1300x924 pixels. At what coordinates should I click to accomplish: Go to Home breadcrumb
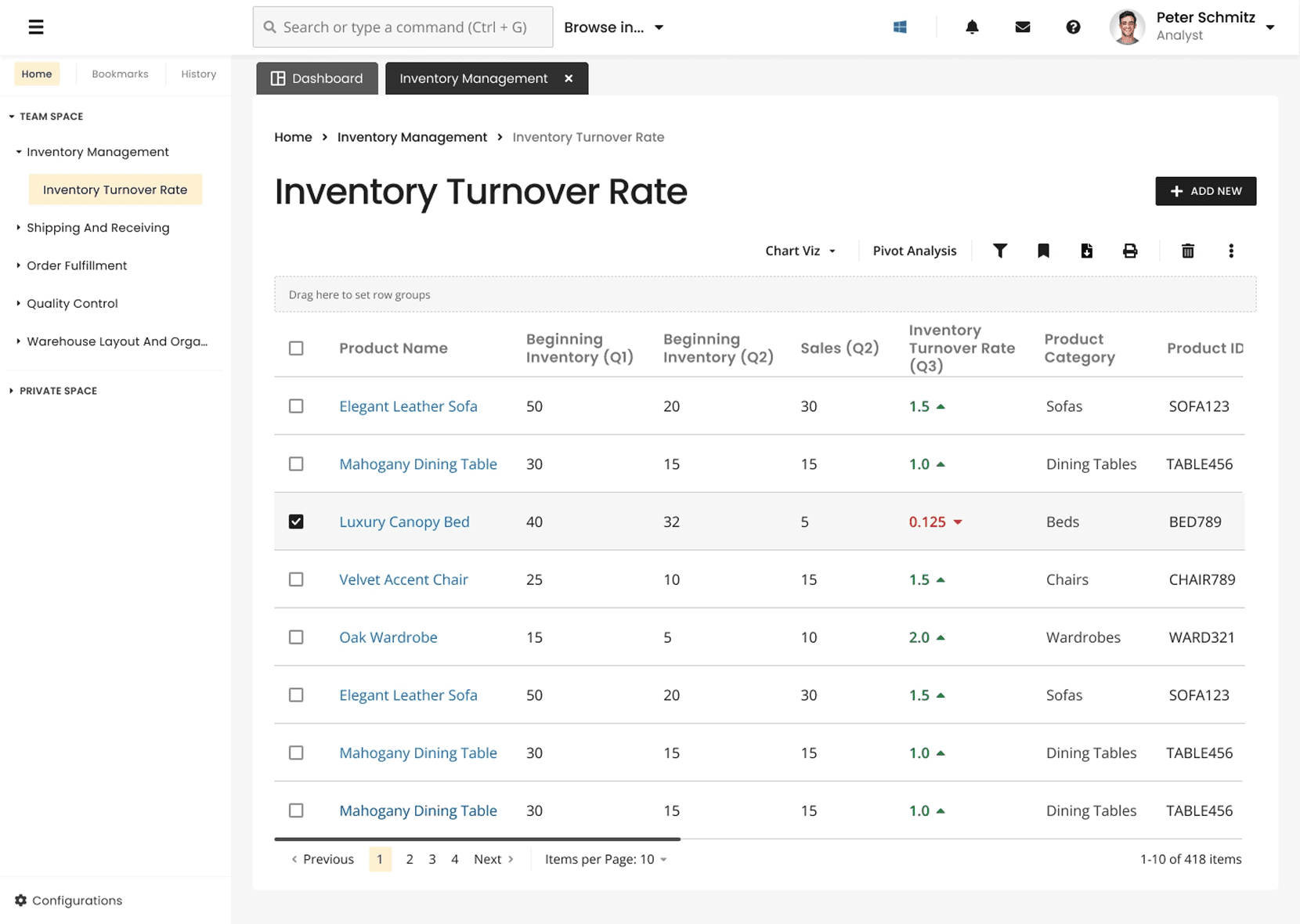pos(293,137)
